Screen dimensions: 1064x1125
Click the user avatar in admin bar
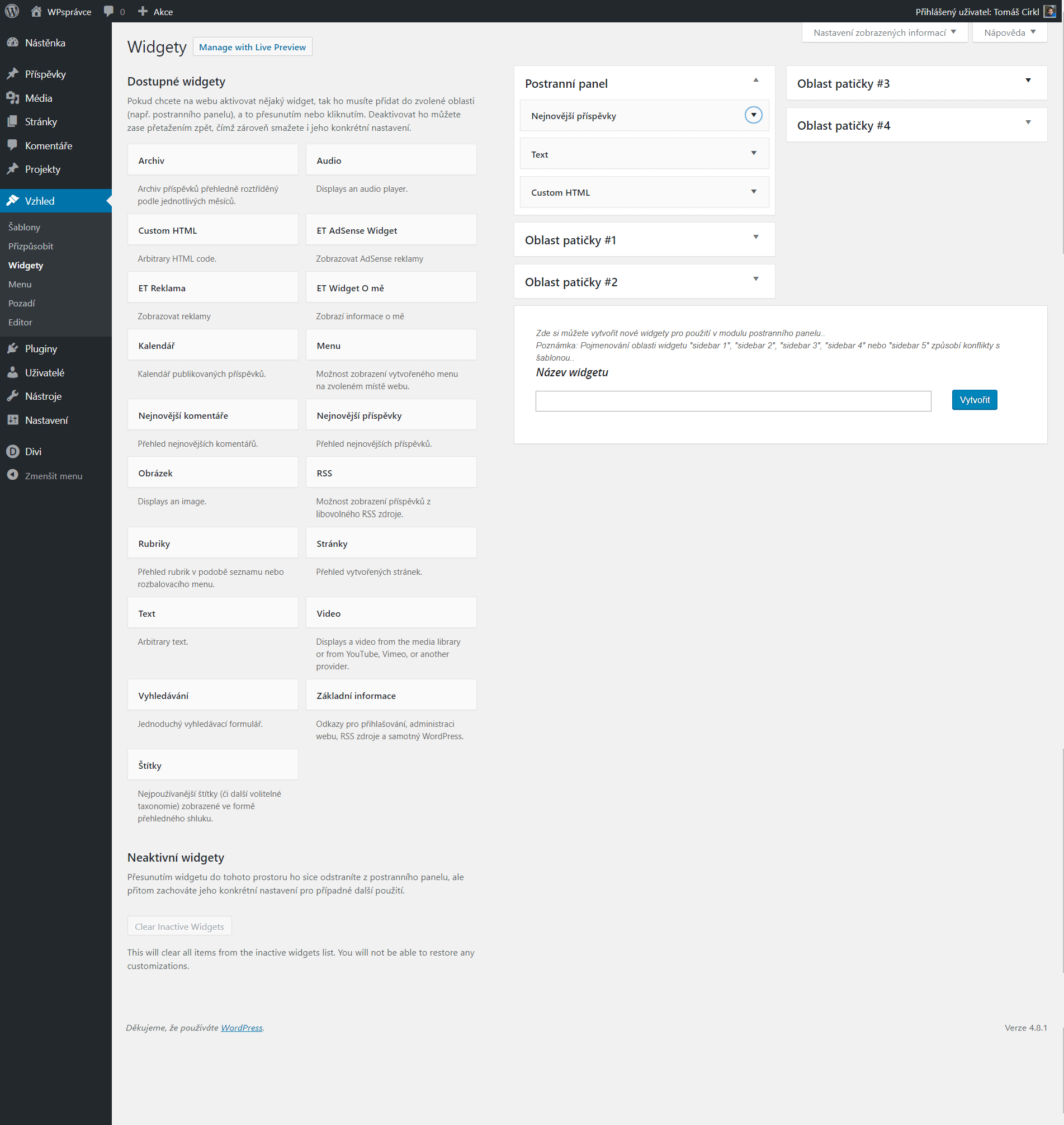(1050, 11)
